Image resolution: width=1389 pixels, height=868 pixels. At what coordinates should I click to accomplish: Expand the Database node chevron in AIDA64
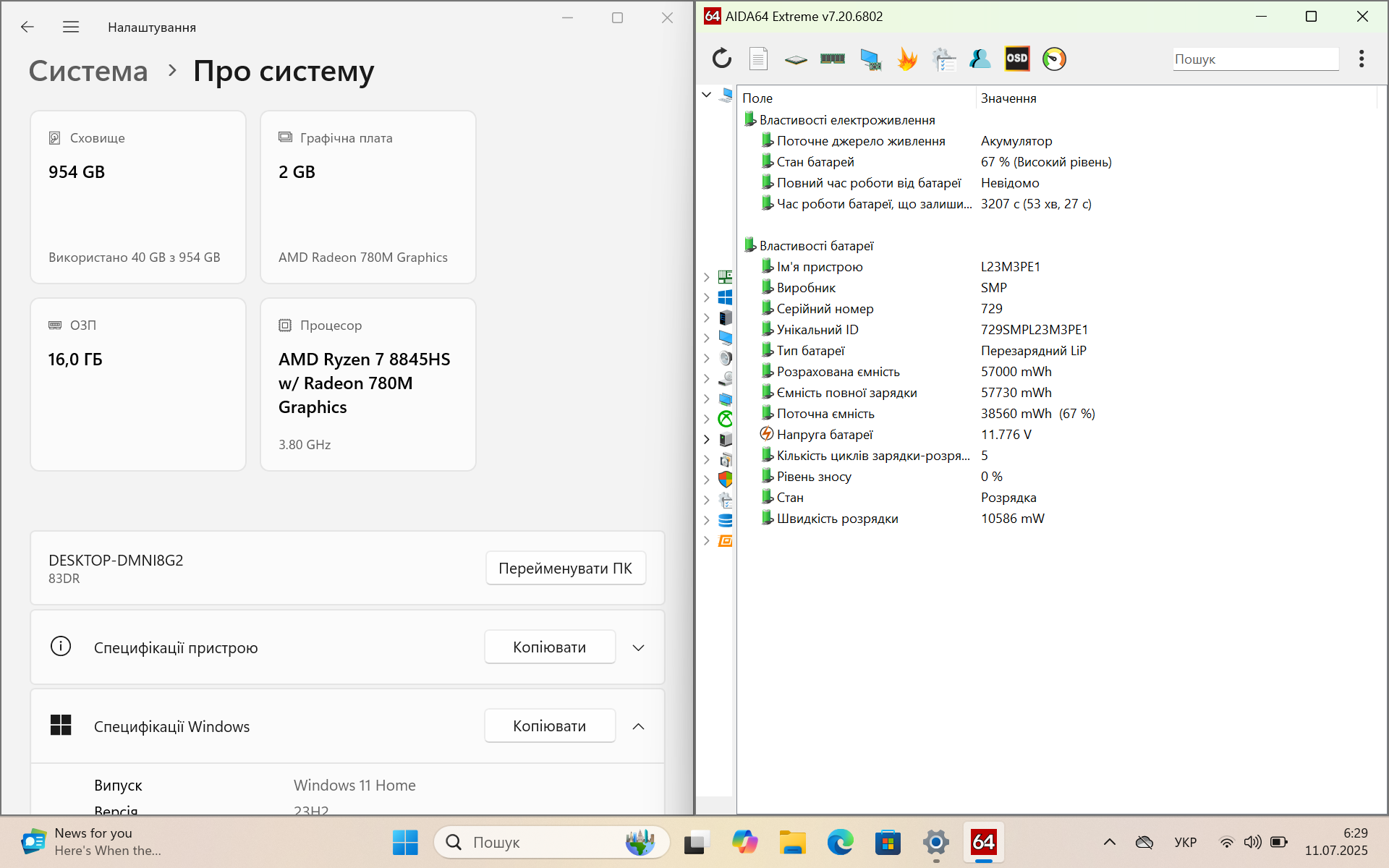(x=707, y=520)
